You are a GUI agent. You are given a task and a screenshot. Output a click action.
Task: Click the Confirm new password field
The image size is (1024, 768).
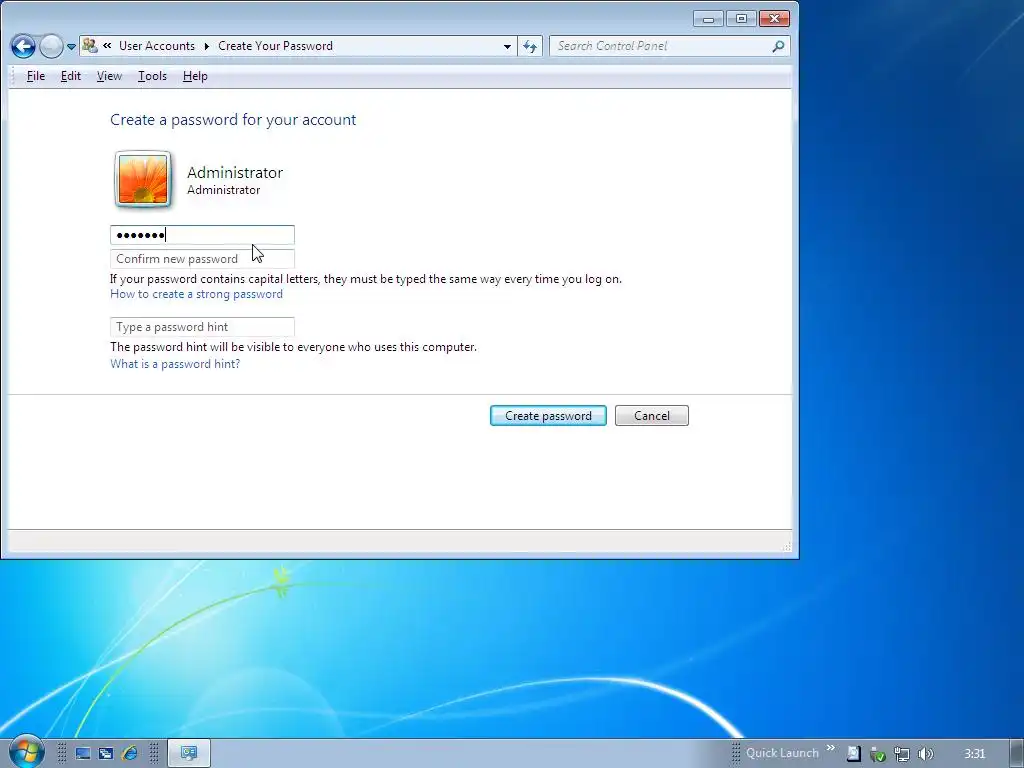click(x=202, y=259)
